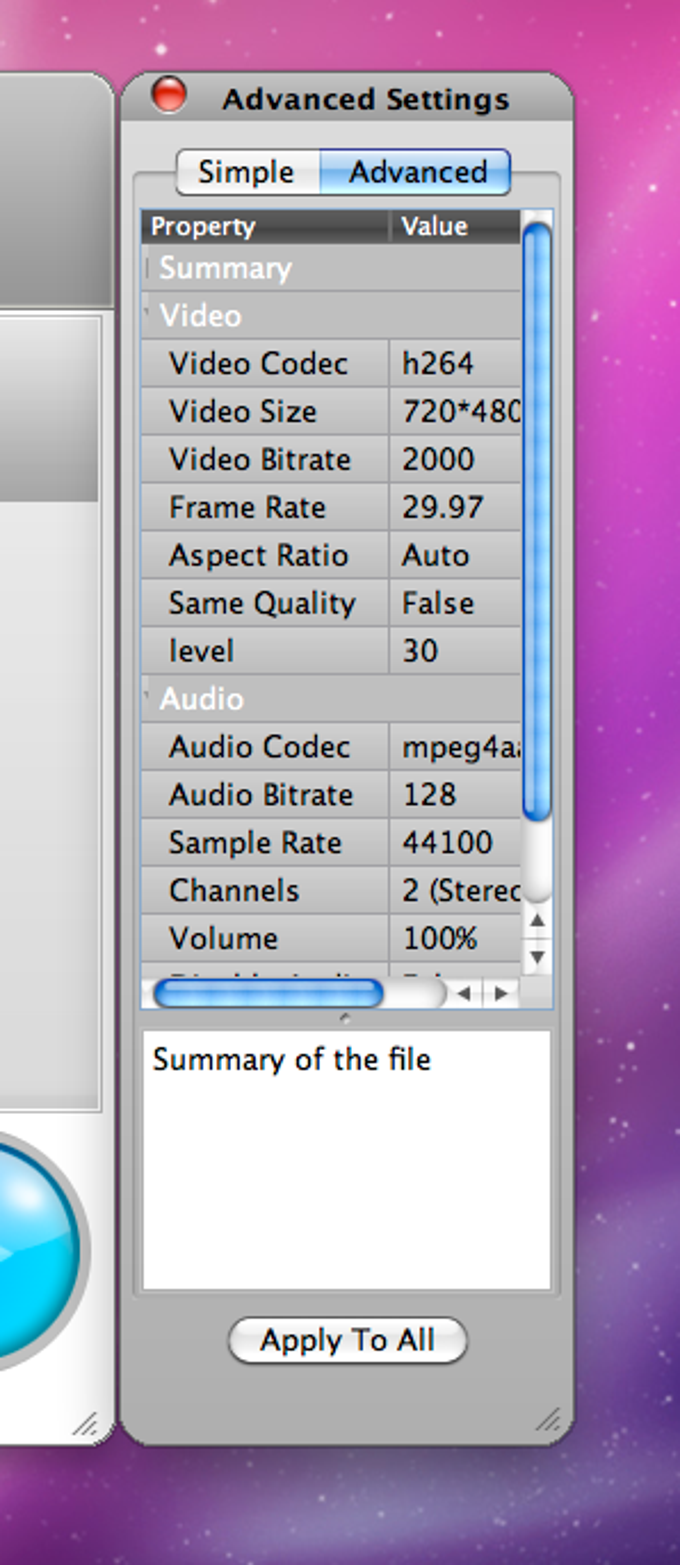Click the scroll left arrow below the table
The image size is (680, 1565).
pyautogui.click(x=463, y=994)
